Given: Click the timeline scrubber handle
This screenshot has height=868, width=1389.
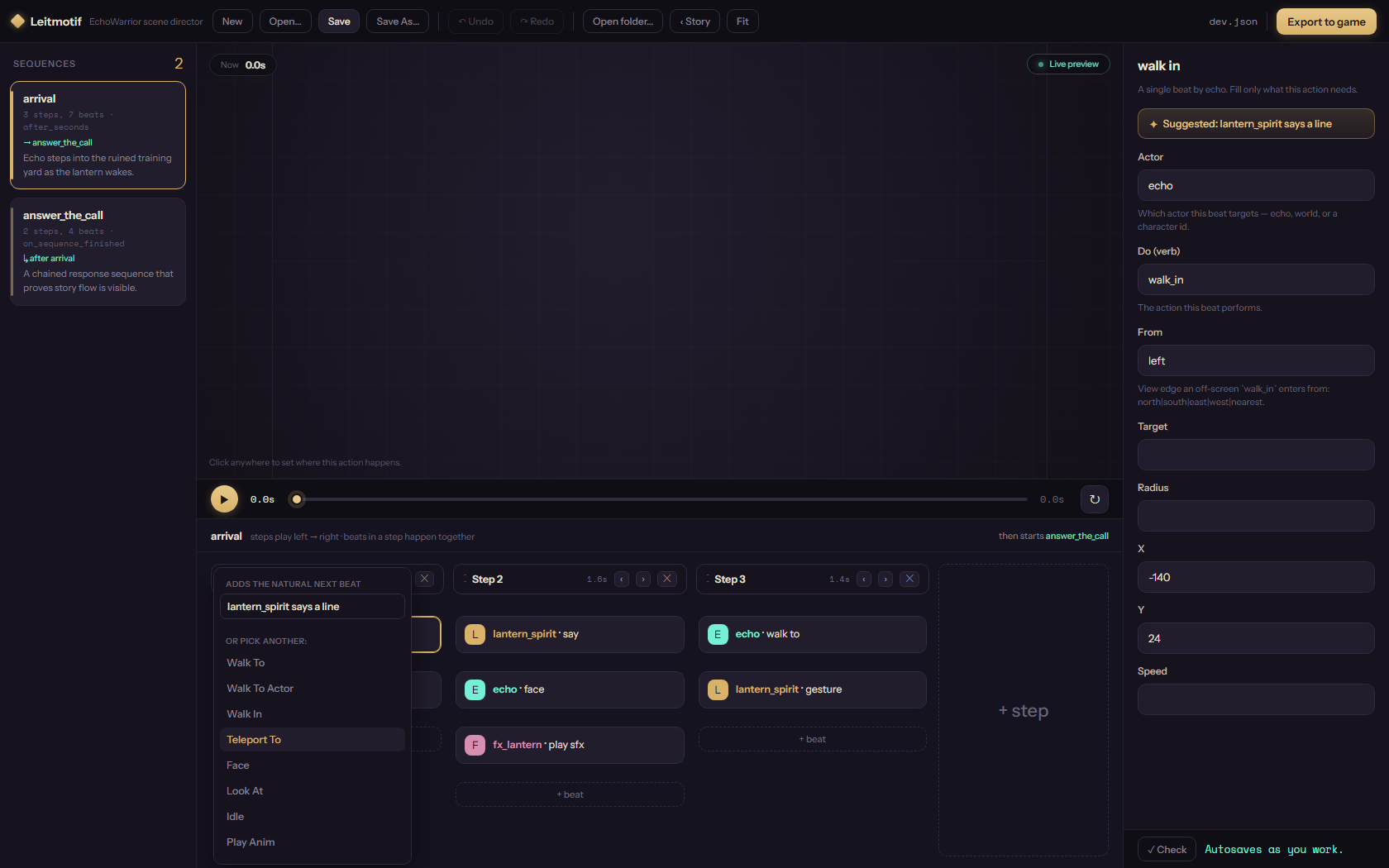Looking at the screenshot, I should (x=297, y=499).
